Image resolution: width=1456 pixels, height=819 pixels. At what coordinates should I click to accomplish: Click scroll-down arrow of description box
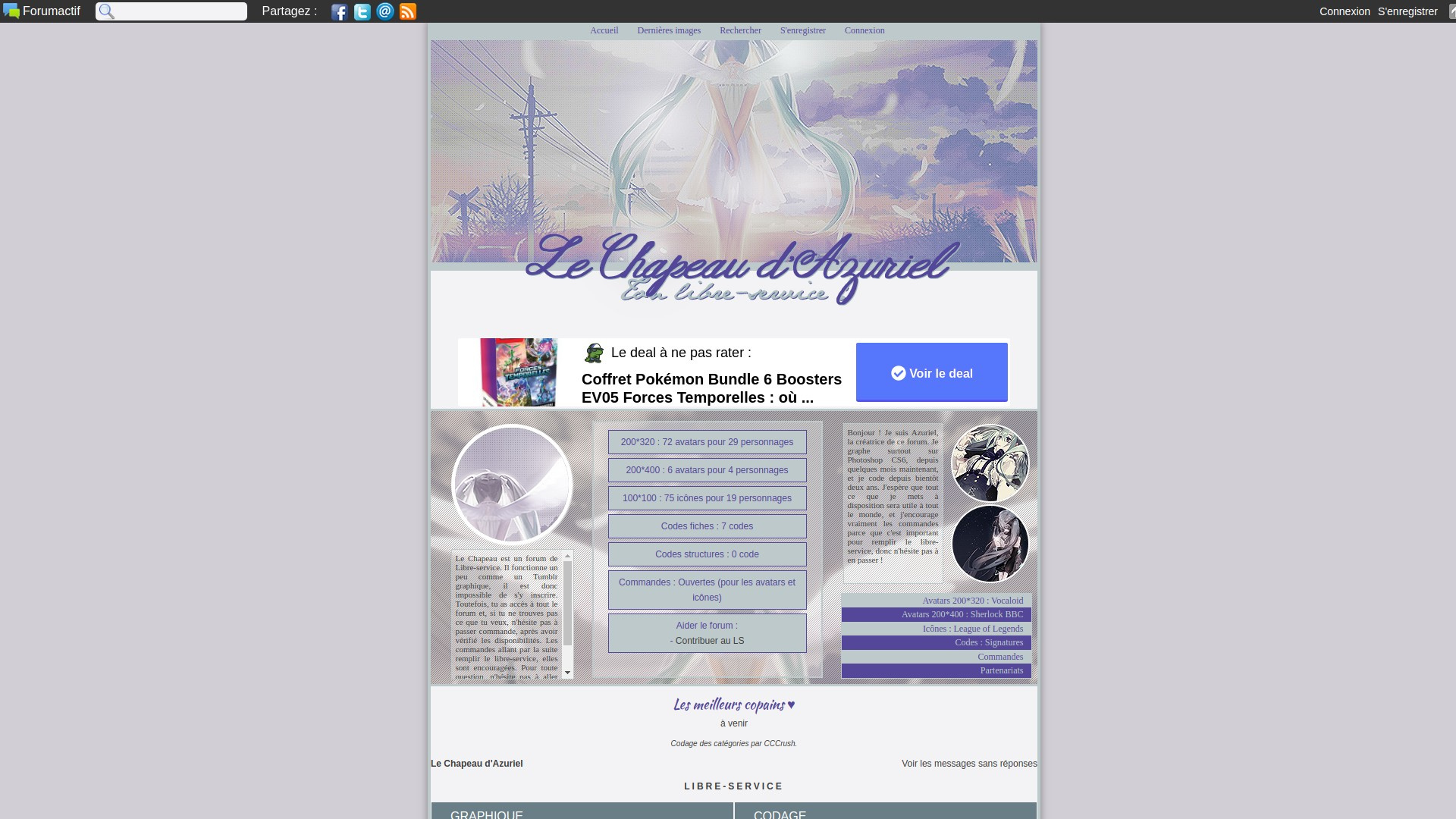click(x=567, y=673)
